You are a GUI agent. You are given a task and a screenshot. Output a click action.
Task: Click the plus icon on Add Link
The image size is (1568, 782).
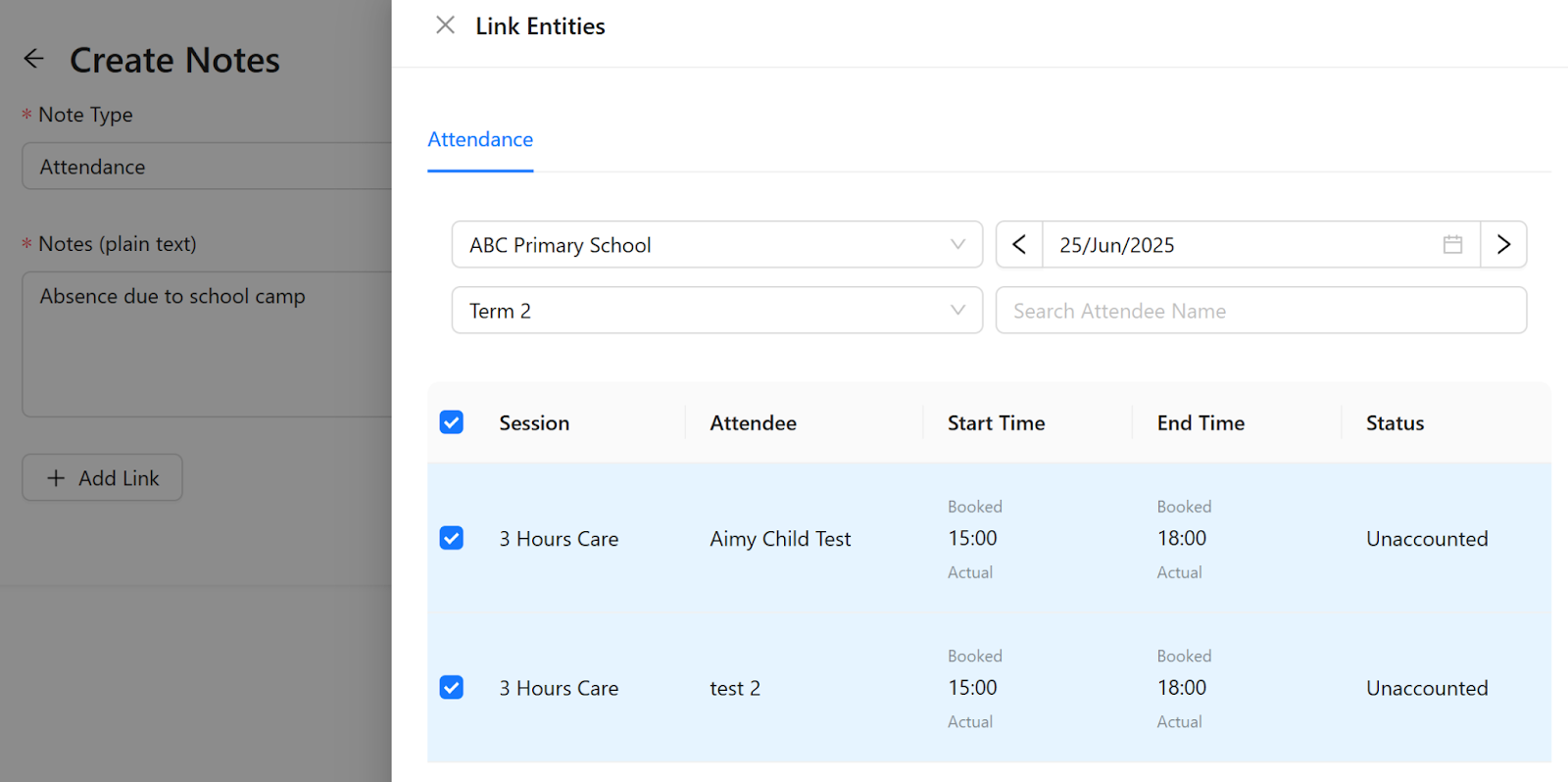tap(56, 478)
